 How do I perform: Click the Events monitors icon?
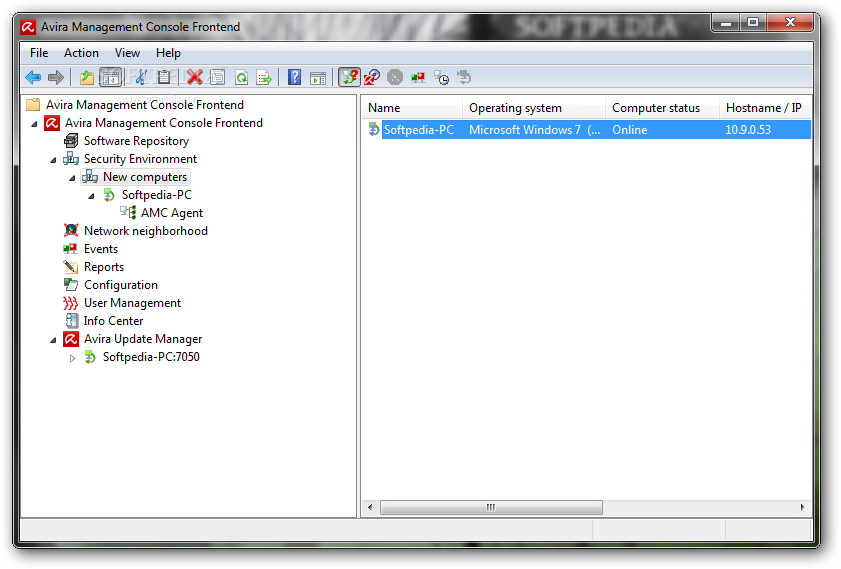click(71, 249)
